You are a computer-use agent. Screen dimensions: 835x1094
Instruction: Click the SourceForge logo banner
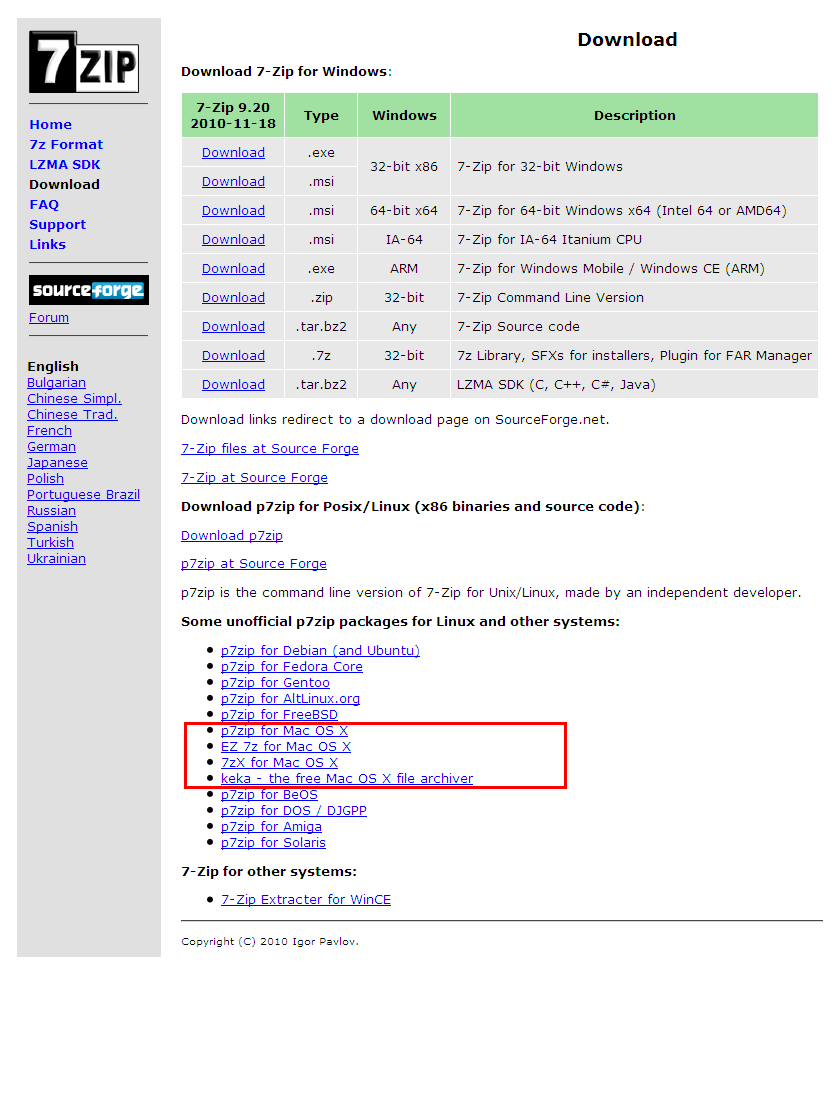point(89,290)
